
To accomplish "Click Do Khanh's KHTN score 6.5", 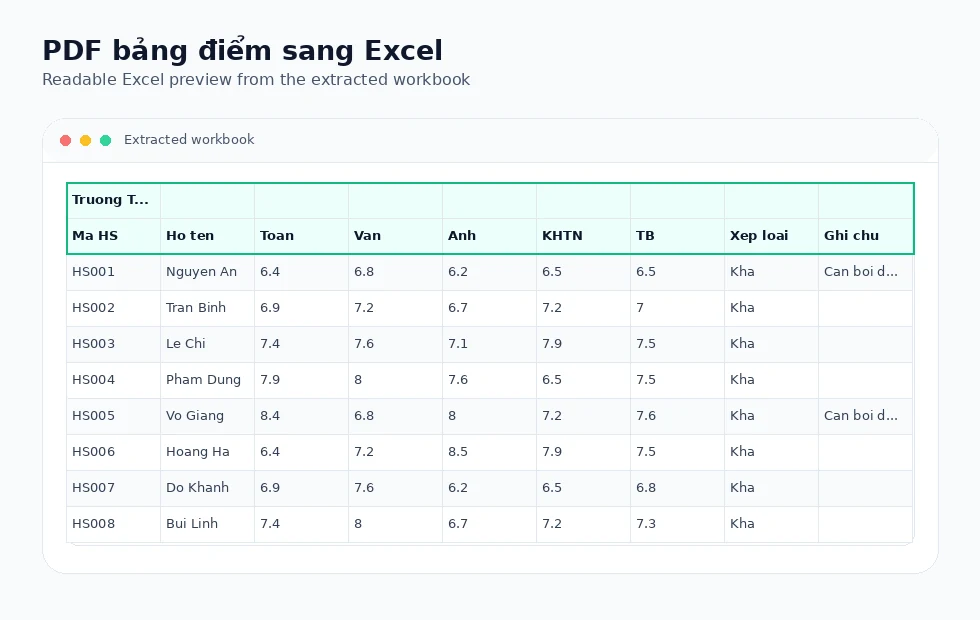I will coord(583,488).
